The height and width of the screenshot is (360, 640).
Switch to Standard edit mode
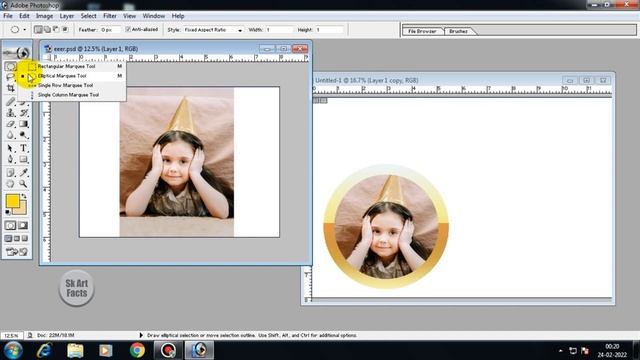coord(11,225)
